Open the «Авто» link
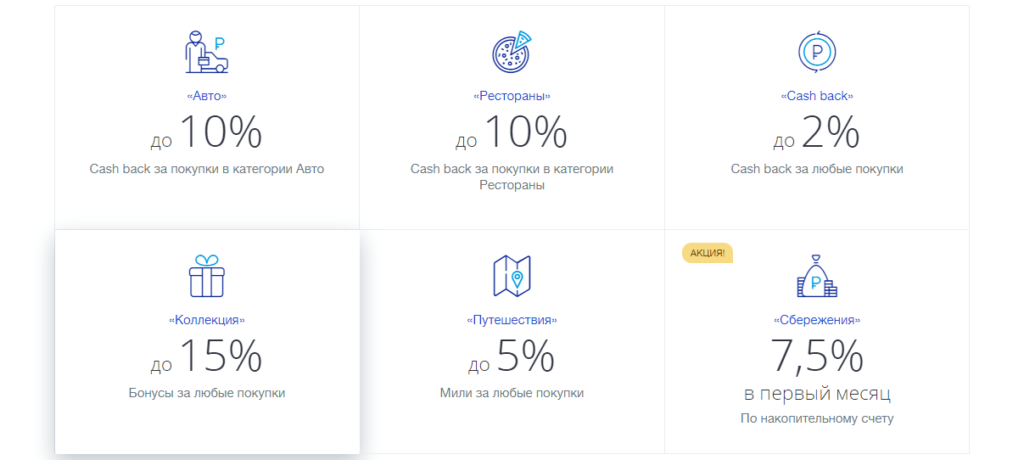This screenshot has height=460, width=1024. coord(206,96)
